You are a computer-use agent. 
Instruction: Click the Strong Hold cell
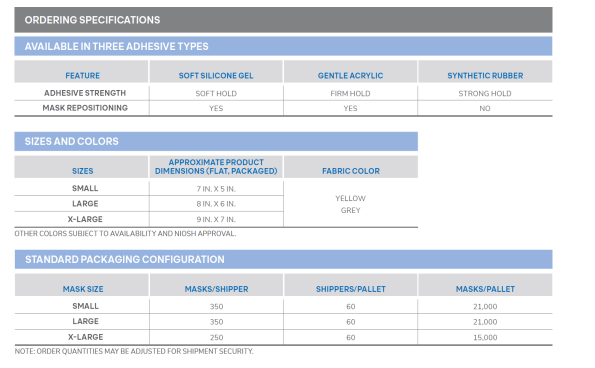pyautogui.click(x=485, y=93)
